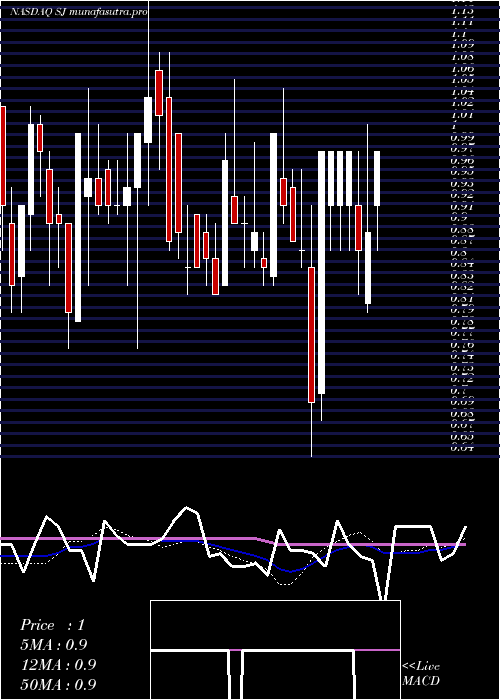Select the '50MA : 0.9' value
This screenshot has width=500, height=700.
click(x=59, y=685)
